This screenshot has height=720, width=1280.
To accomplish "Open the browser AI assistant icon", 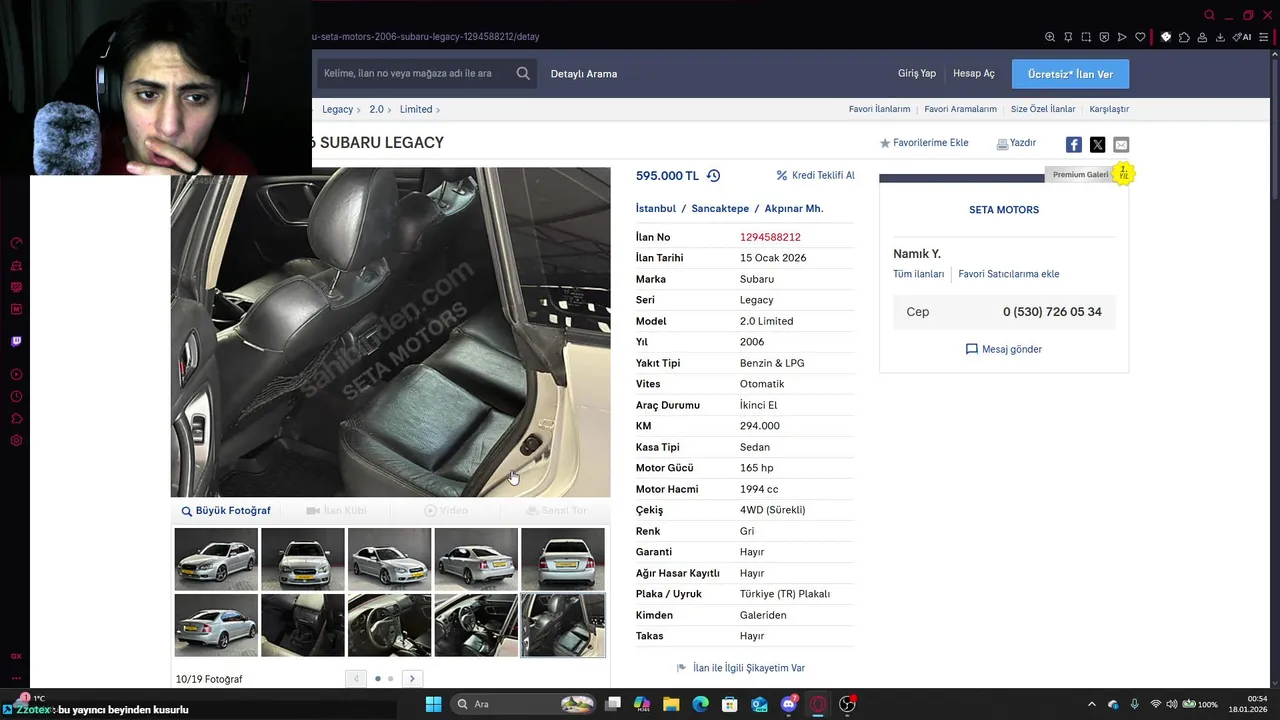I will [x=1243, y=37].
